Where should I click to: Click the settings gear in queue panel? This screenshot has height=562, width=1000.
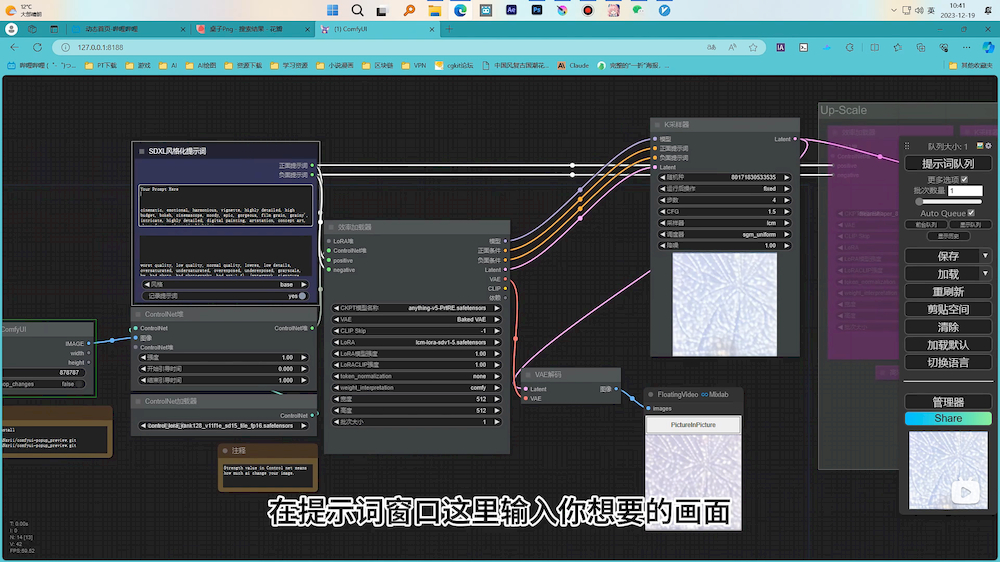coord(988,147)
